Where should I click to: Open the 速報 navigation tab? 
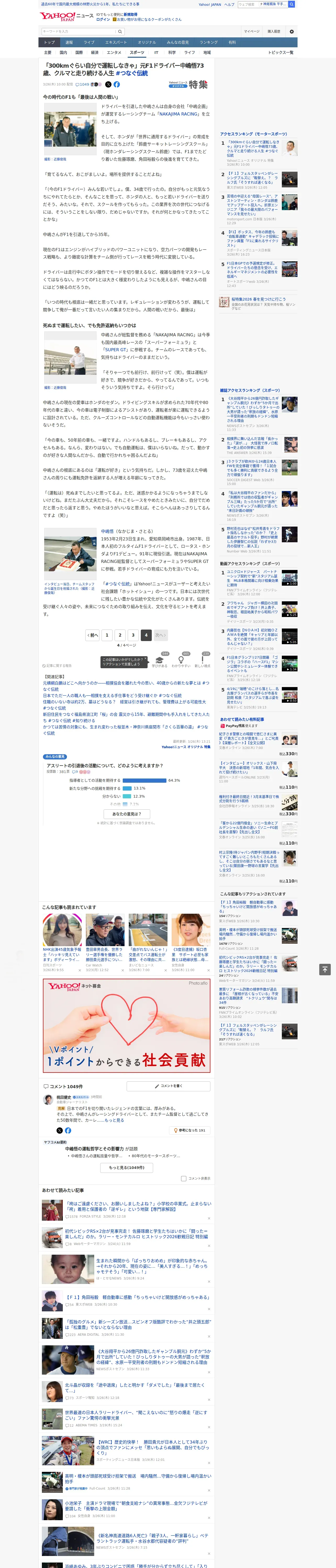click(69, 43)
